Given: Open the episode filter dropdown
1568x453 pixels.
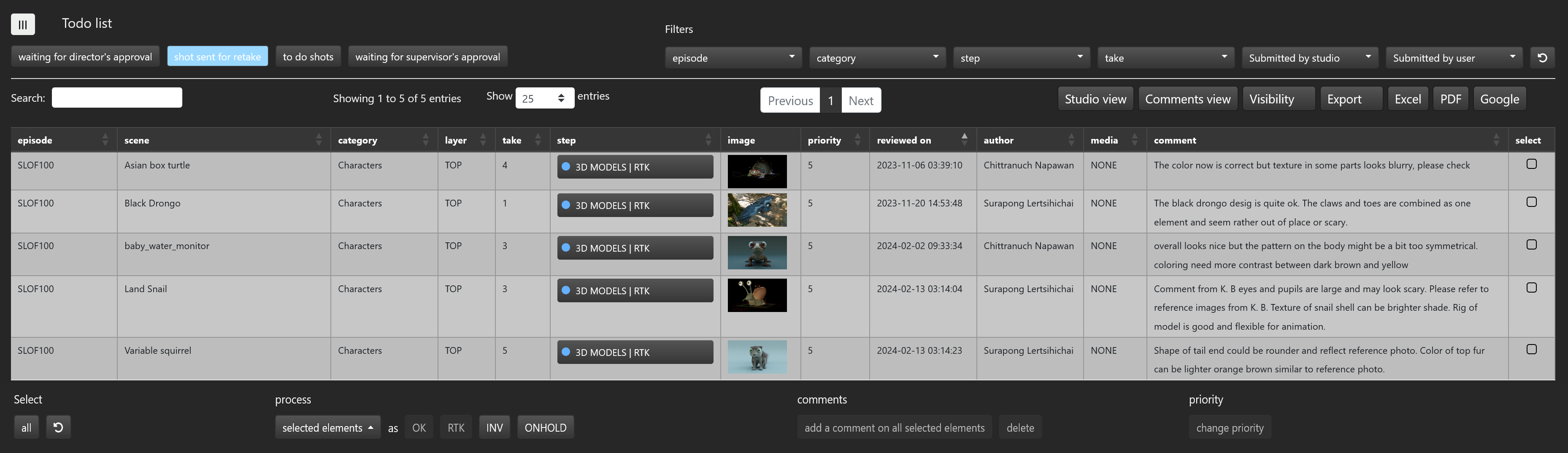Looking at the screenshot, I should [733, 58].
